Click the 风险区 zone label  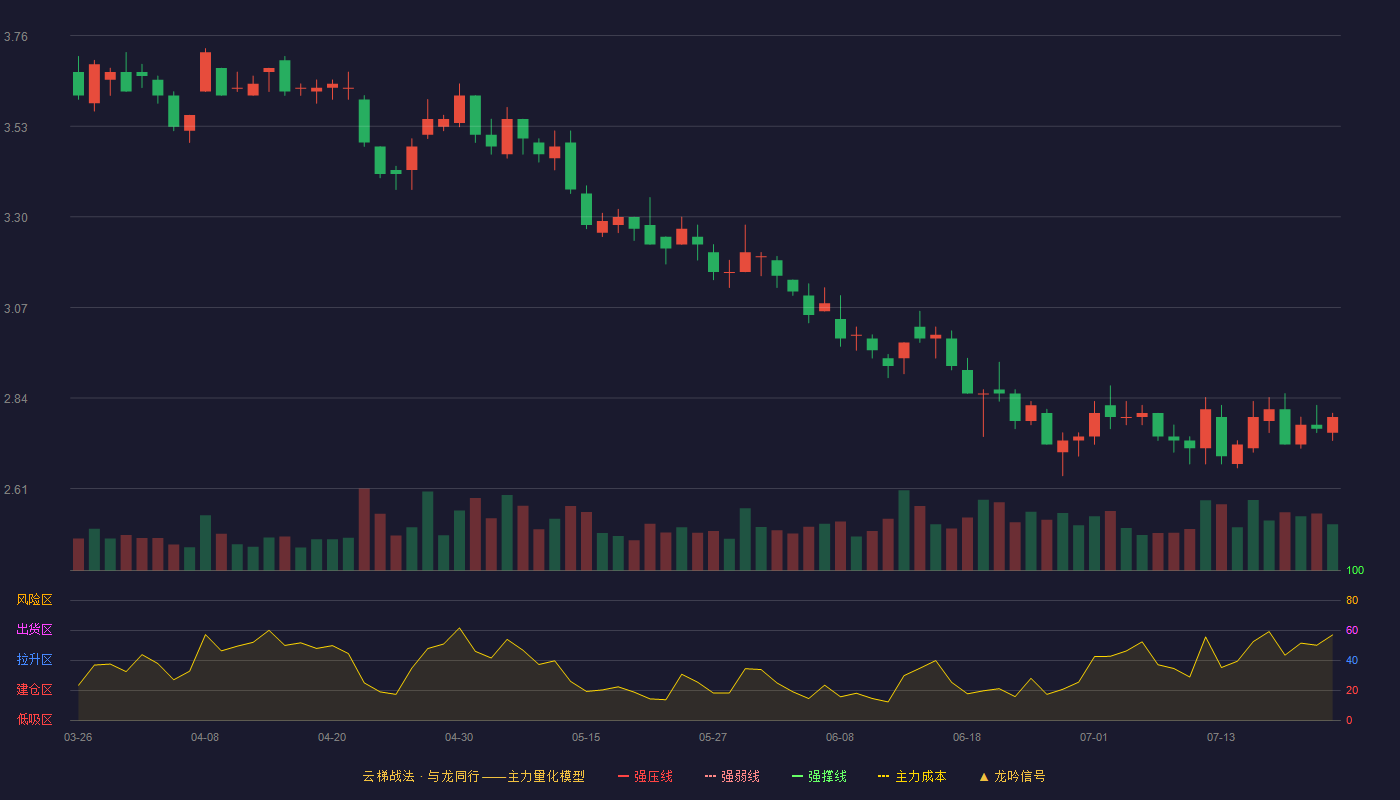(x=34, y=600)
